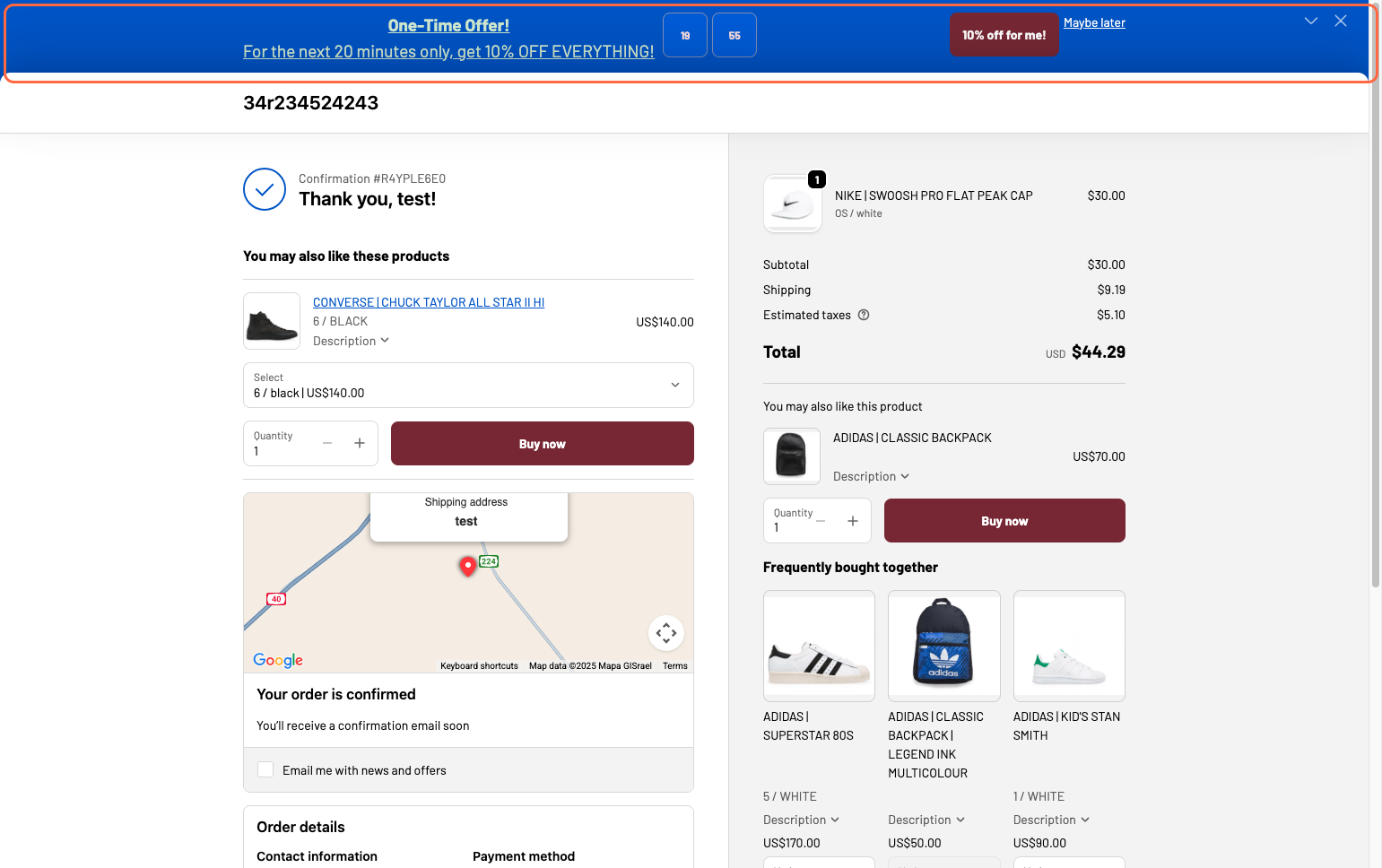
Task: Click Buy now for Adidas Classic Backpack
Action: 1004,521
